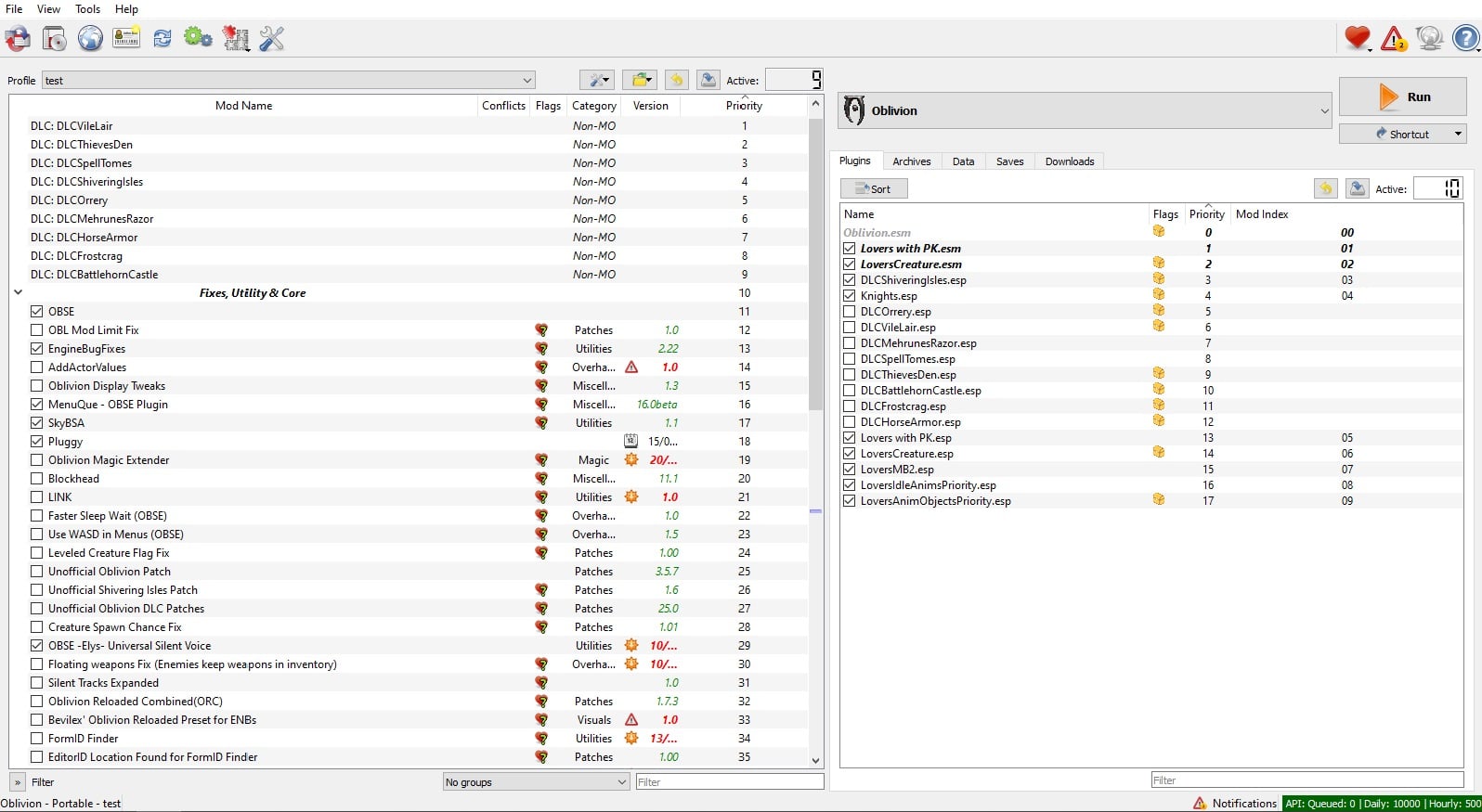This screenshot has height=812, width=1482.
Task: Open the Help question mark icon
Action: (x=1466, y=38)
